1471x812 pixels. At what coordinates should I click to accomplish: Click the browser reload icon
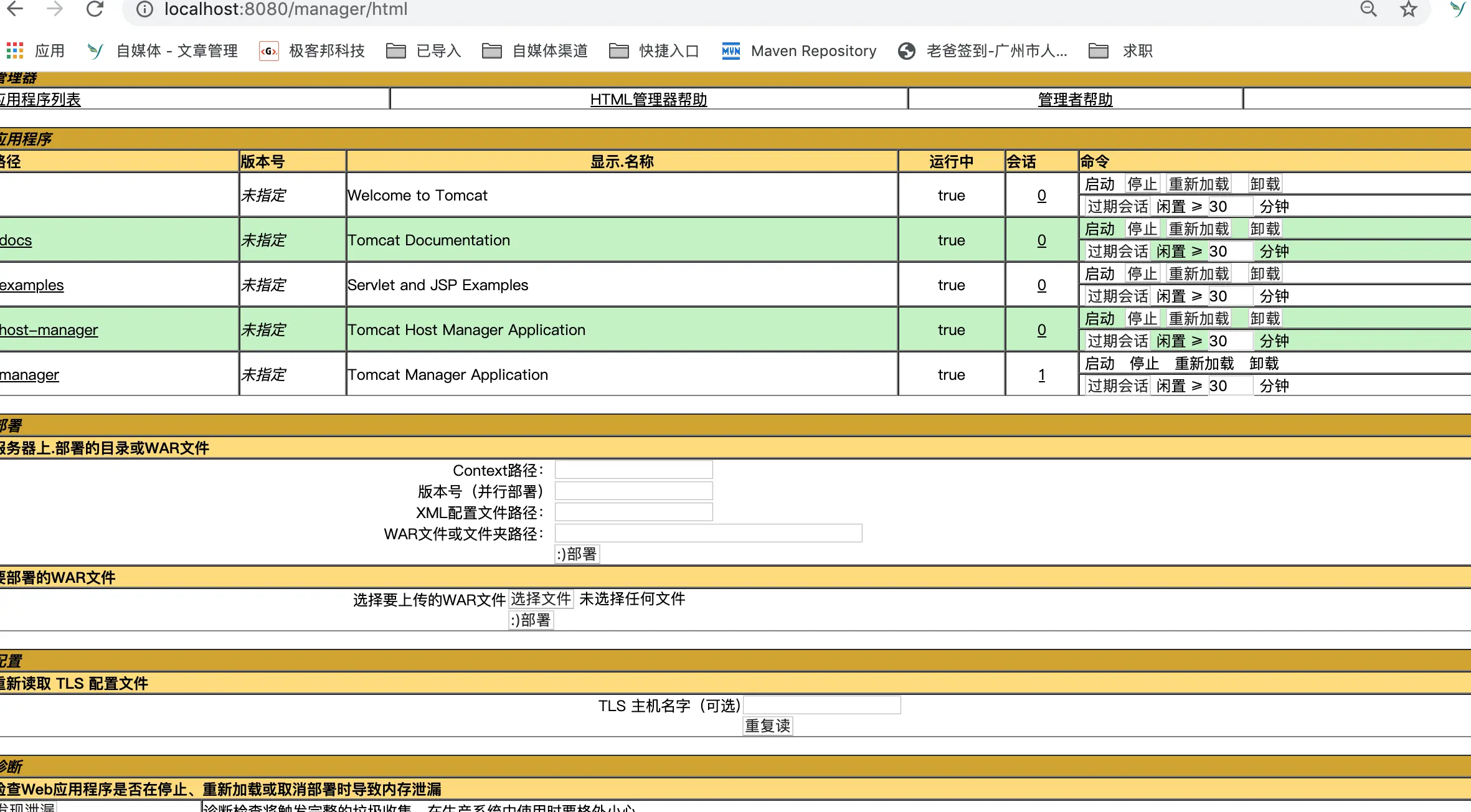pyautogui.click(x=95, y=9)
